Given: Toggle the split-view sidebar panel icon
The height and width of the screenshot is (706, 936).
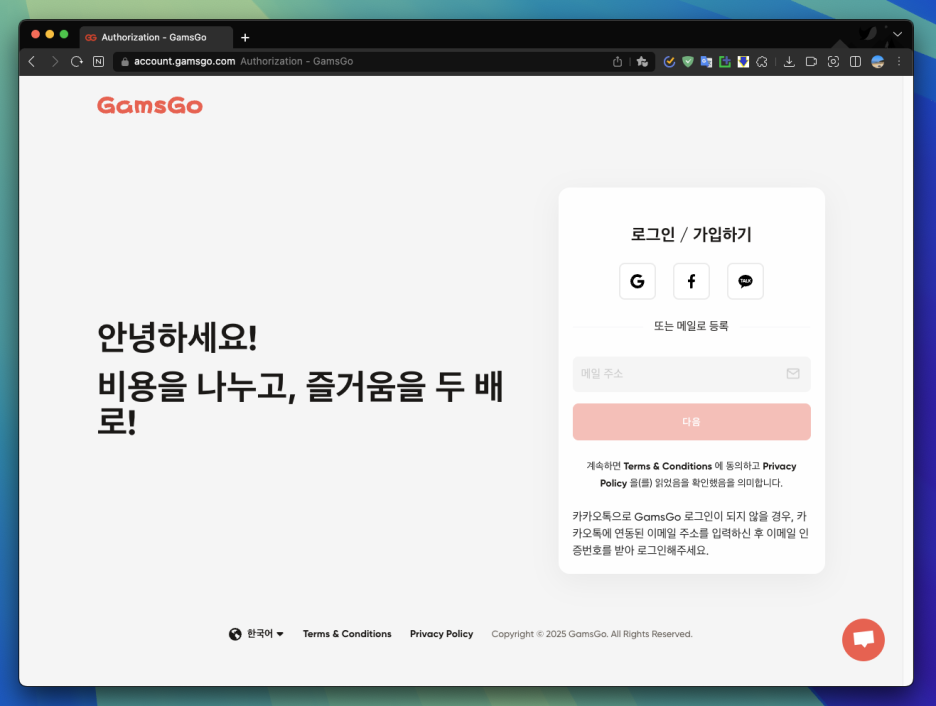Looking at the screenshot, I should click(x=855, y=61).
